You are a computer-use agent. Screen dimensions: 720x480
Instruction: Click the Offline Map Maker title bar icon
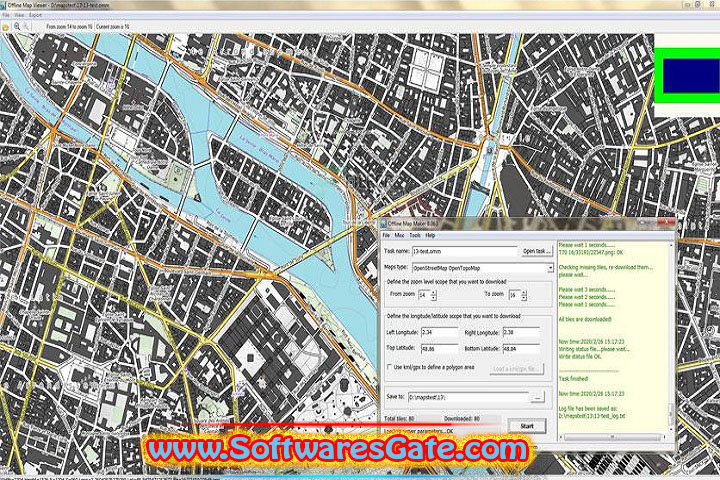click(x=383, y=224)
